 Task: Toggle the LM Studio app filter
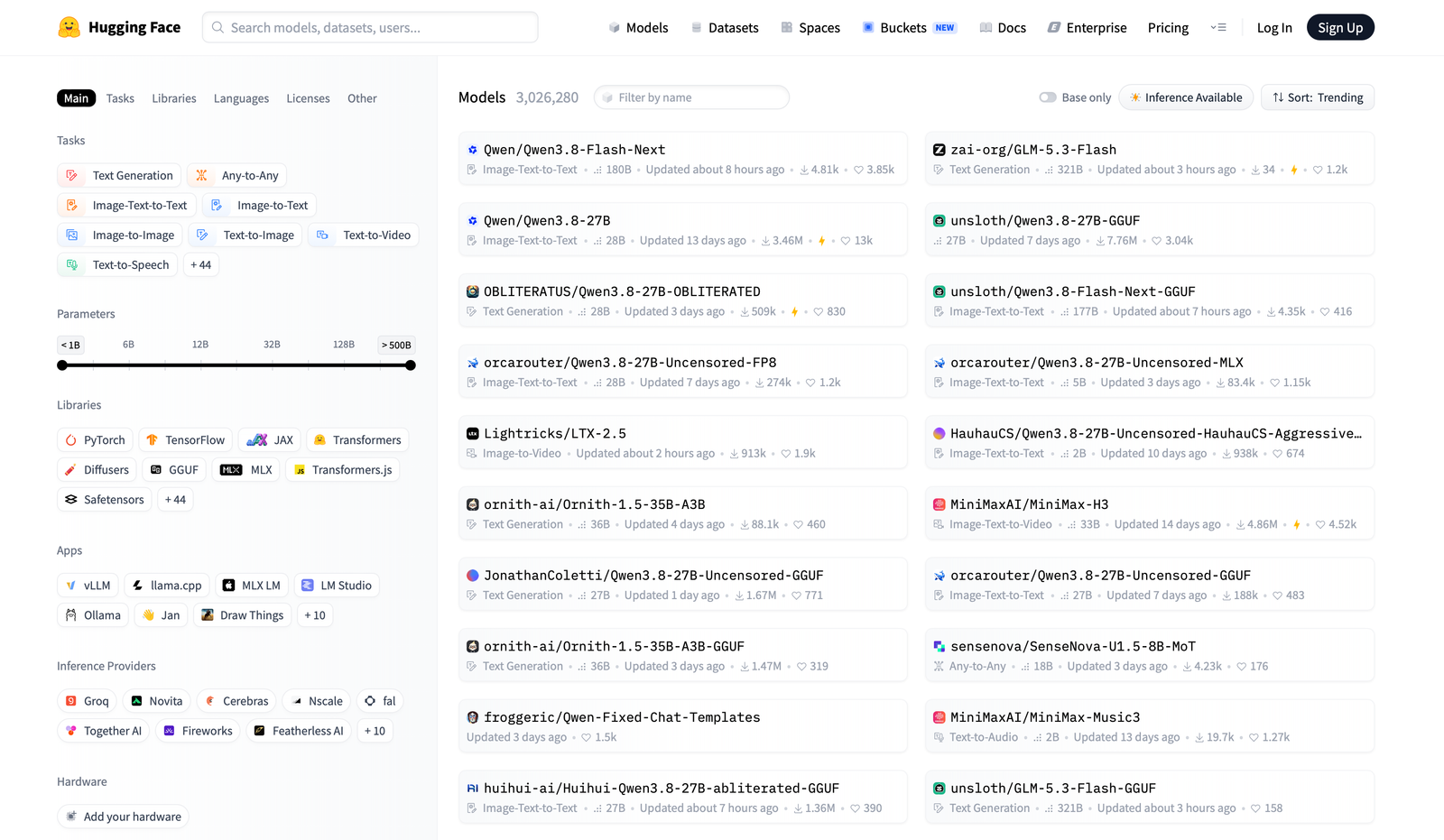(x=336, y=586)
